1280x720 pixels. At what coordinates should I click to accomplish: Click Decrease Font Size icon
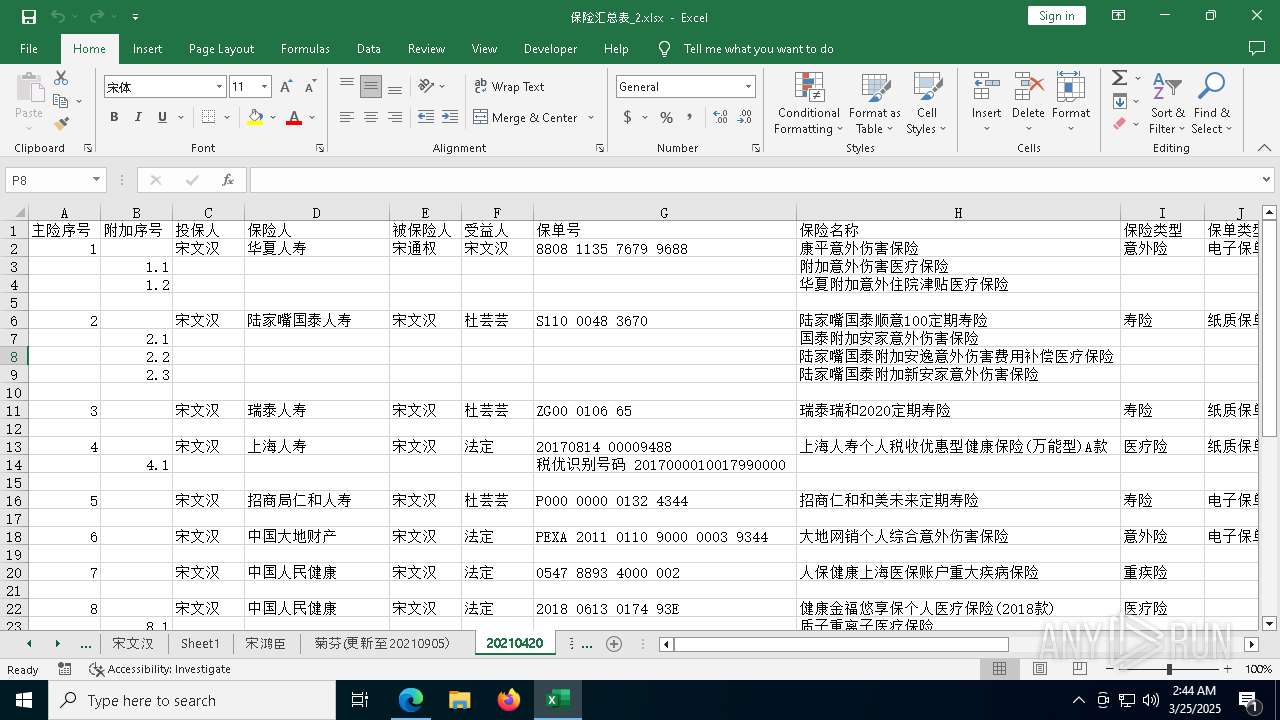pos(310,87)
